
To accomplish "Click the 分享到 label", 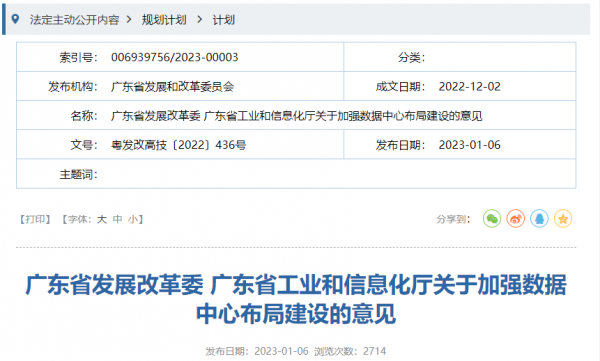I will [453, 219].
